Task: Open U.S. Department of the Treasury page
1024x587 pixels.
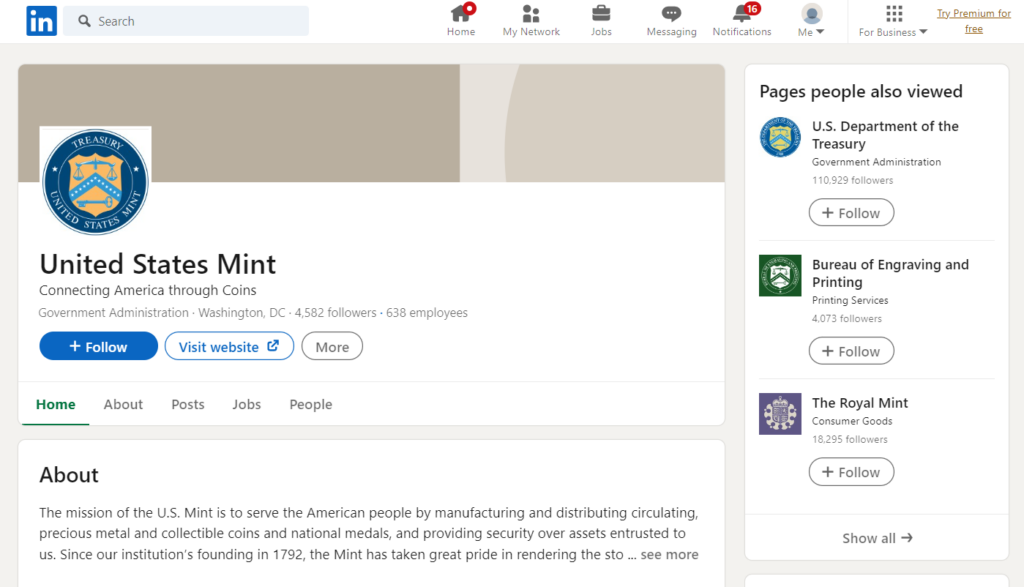Action: (885, 135)
